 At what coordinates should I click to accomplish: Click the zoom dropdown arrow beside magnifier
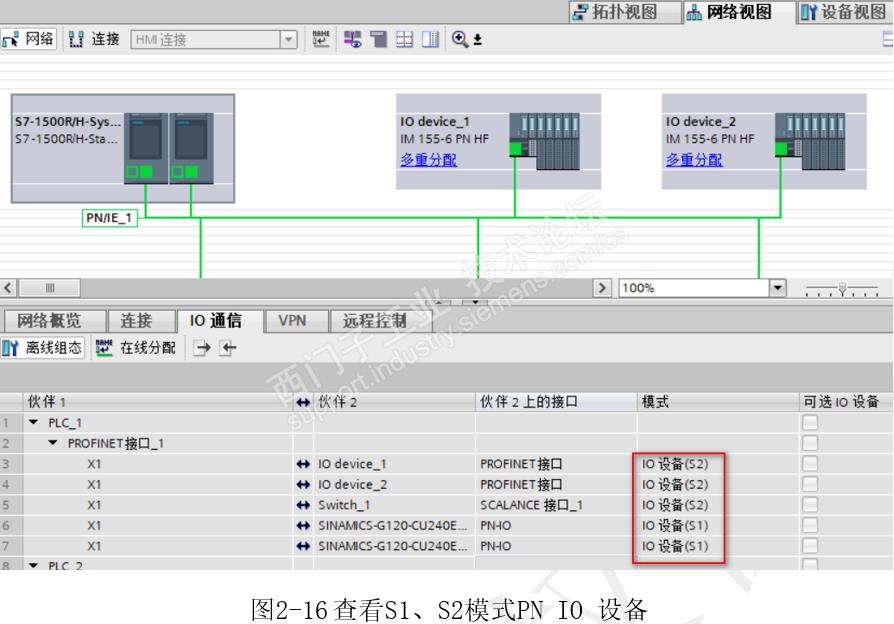(478, 39)
